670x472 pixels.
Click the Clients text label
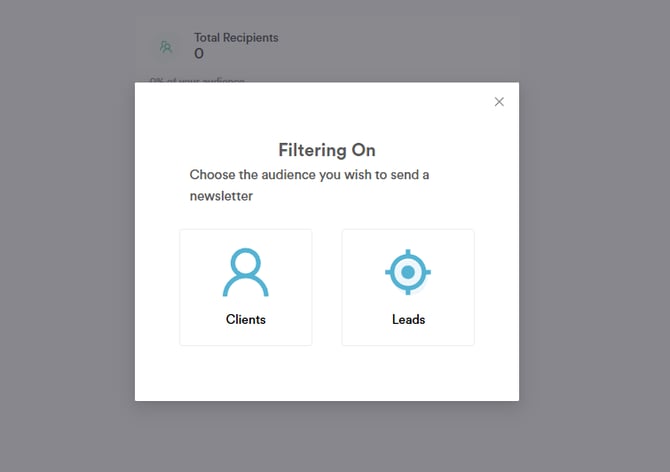click(x=245, y=320)
